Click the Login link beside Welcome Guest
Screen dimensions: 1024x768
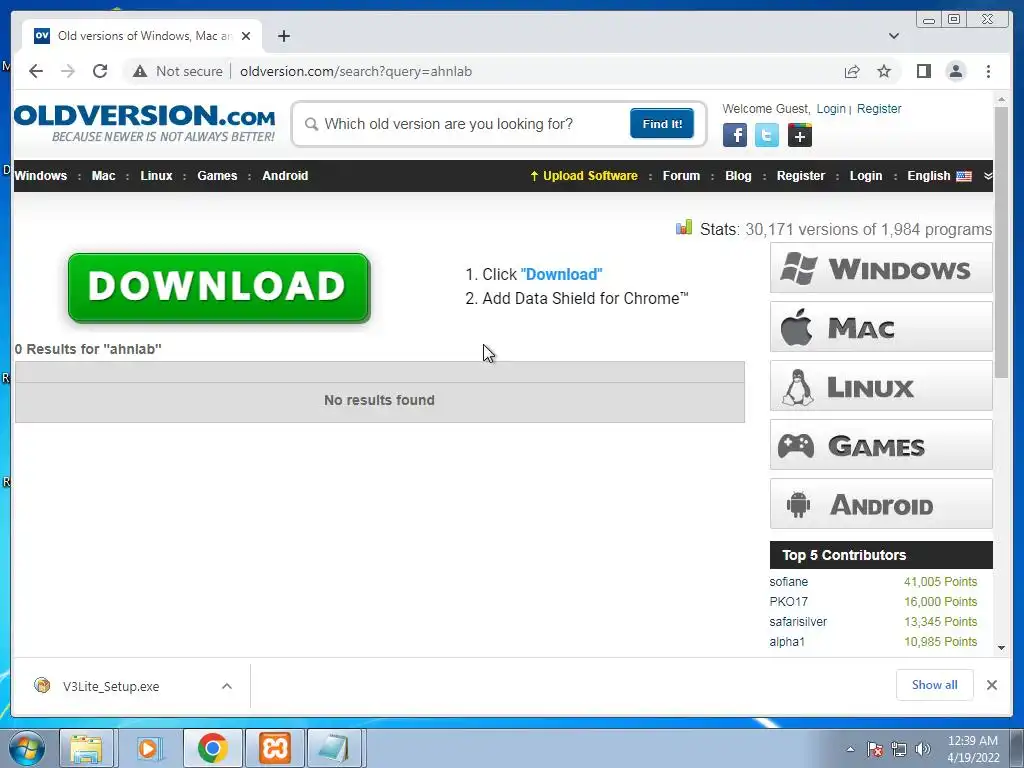(x=831, y=108)
